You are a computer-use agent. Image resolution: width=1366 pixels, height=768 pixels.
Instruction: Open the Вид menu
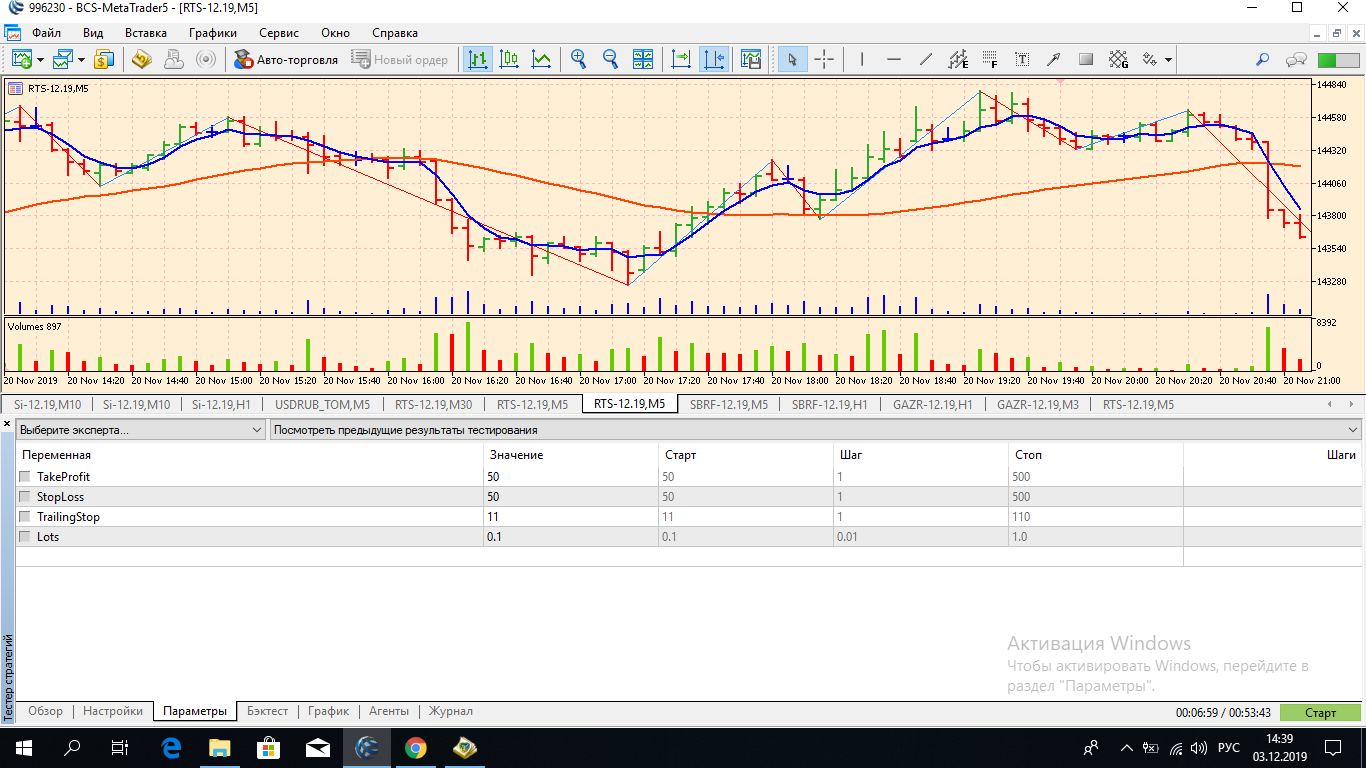coord(93,33)
